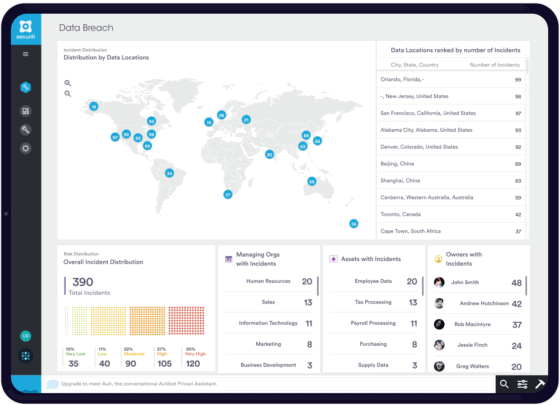Click the data locations table scrollbar
This screenshot has width=560, height=405.
click(528, 66)
